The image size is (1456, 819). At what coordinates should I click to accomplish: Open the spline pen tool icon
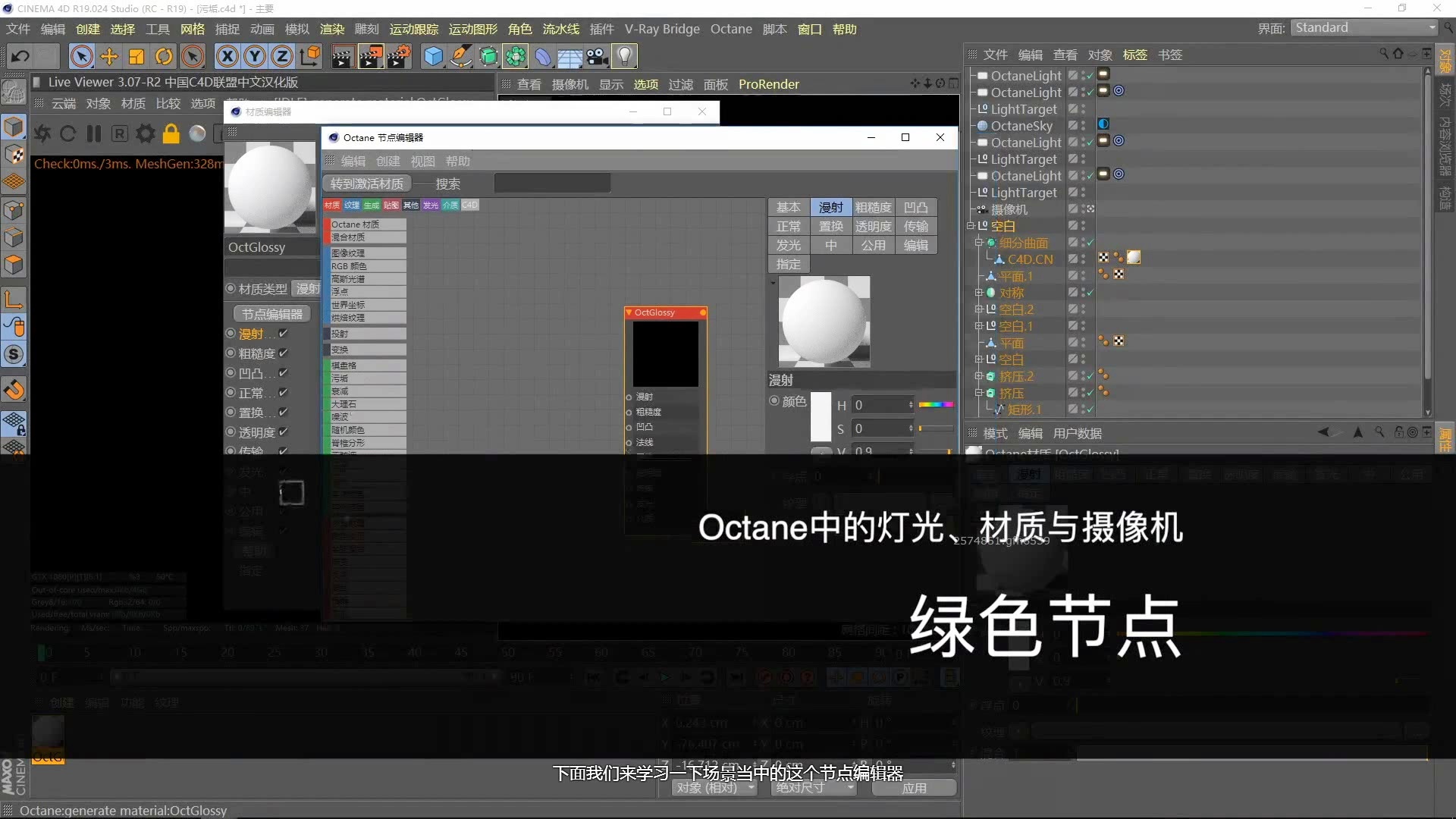461,56
